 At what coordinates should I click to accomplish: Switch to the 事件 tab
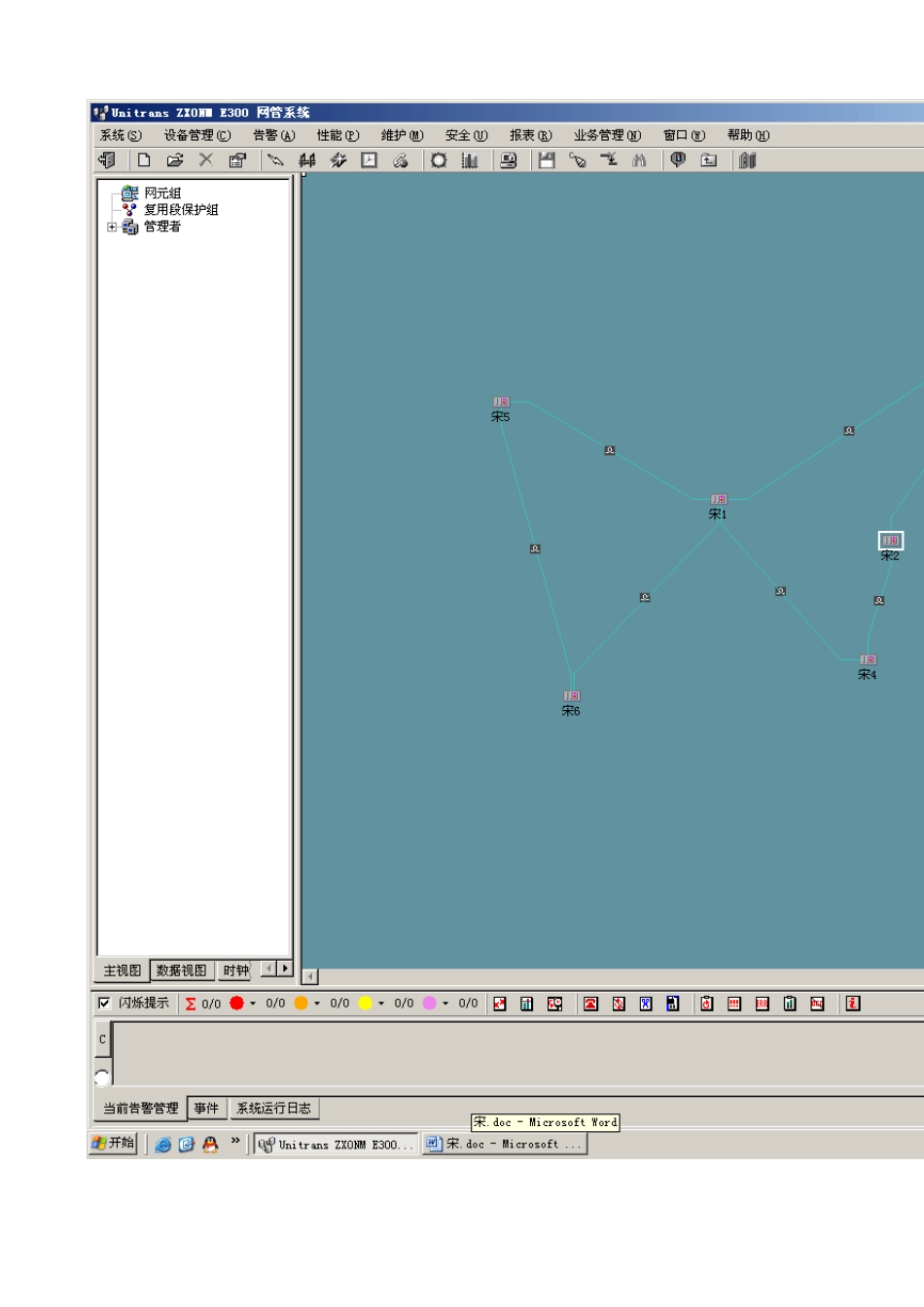click(206, 1108)
